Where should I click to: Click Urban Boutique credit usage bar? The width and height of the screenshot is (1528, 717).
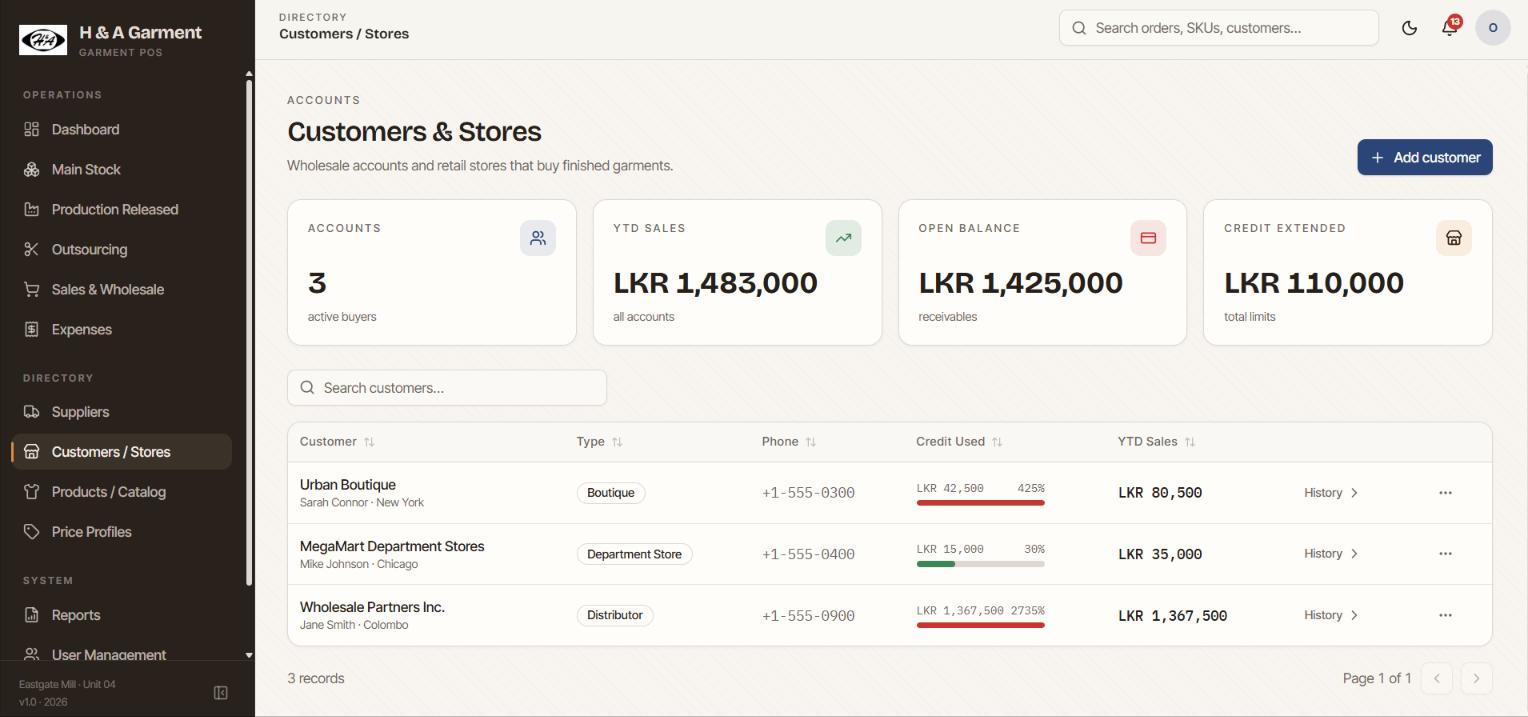[x=980, y=503]
